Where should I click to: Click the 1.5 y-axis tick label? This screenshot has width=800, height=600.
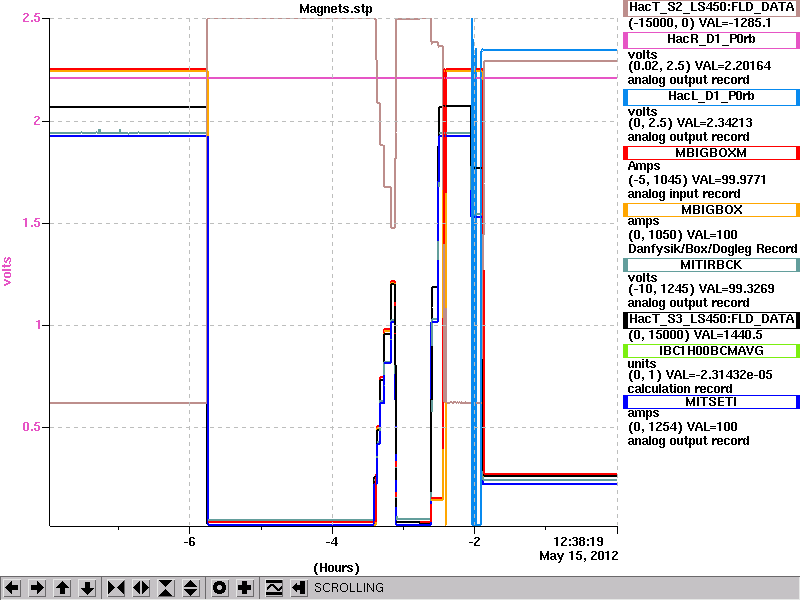click(x=31, y=223)
